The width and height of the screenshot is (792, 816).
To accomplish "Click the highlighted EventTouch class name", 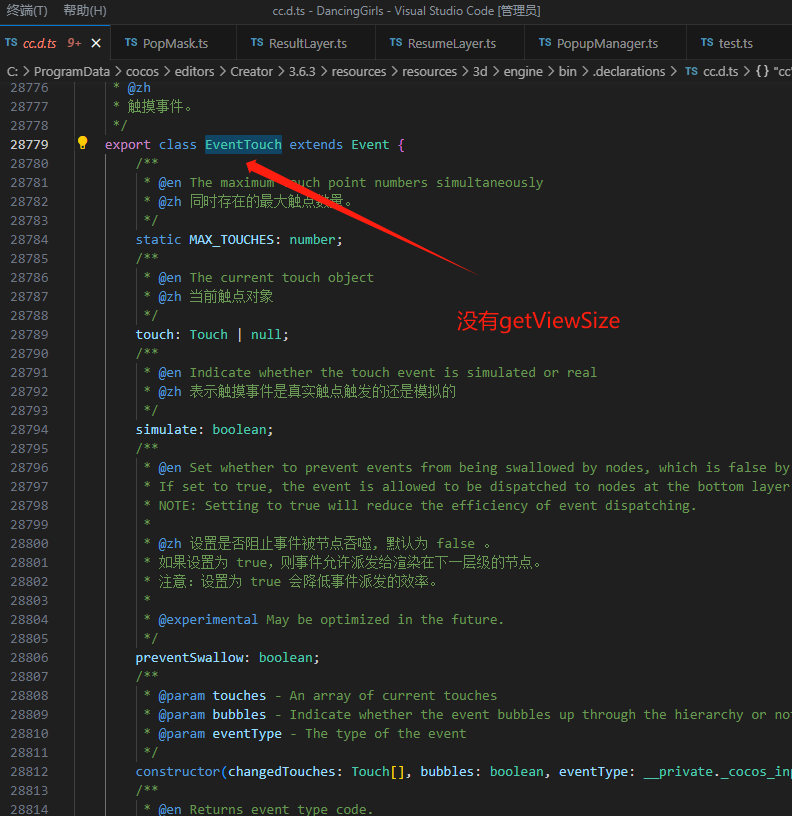I will click(x=243, y=145).
